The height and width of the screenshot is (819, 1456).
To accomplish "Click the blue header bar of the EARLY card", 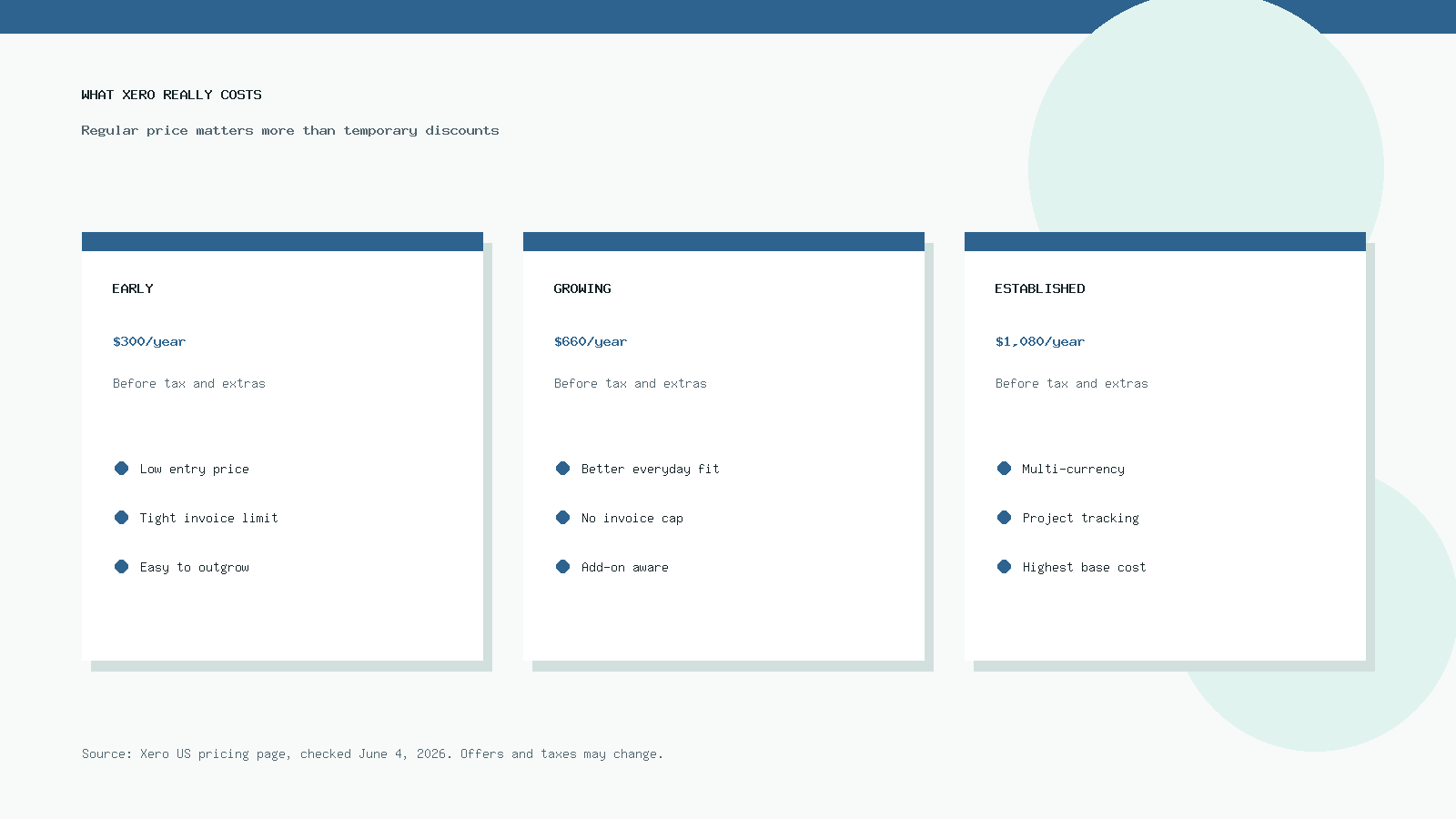I will [282, 241].
